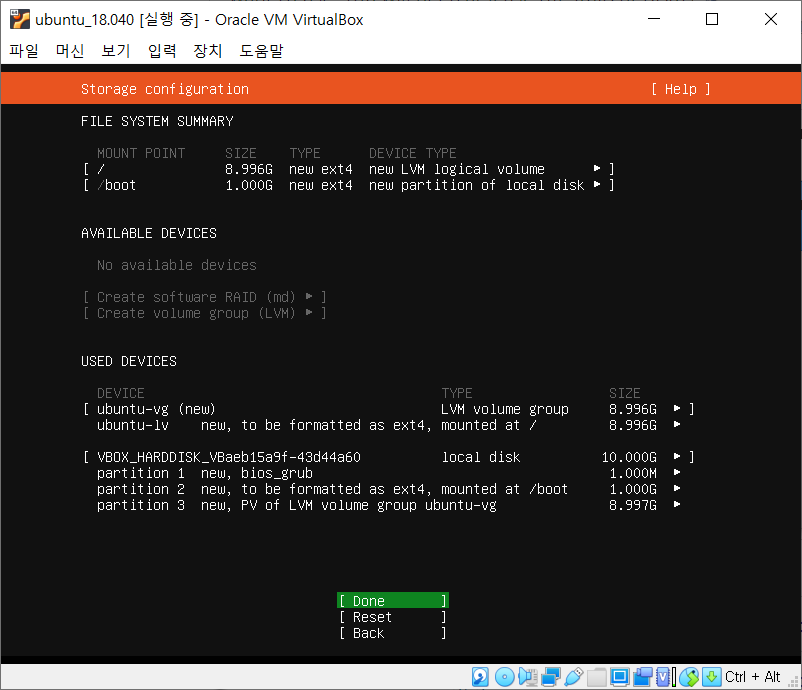The width and height of the screenshot is (802, 690).
Task: Open the 머신 menu
Action: [x=70, y=51]
